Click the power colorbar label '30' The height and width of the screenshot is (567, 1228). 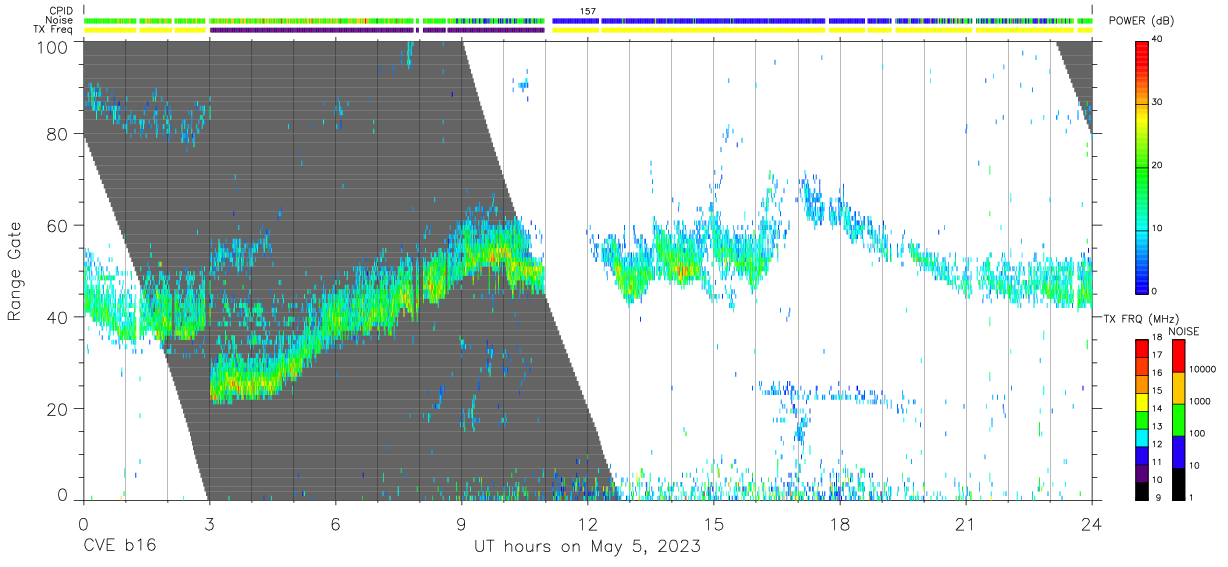coord(1157,102)
